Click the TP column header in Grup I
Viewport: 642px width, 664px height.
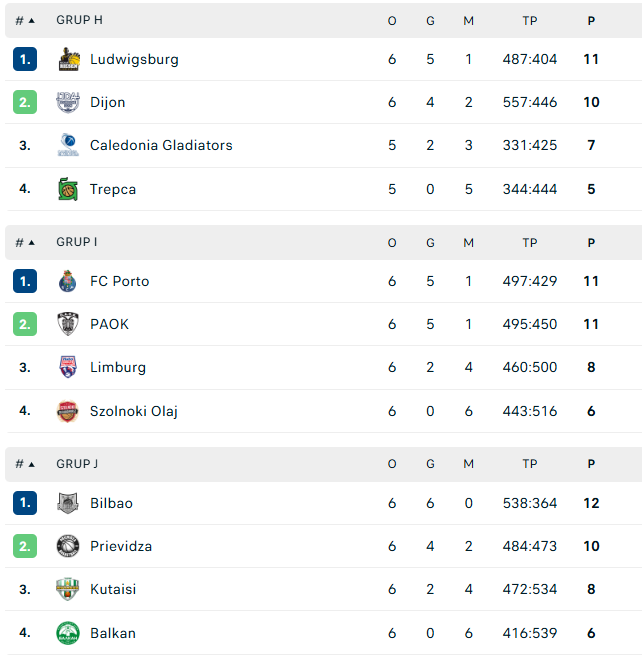530,243
